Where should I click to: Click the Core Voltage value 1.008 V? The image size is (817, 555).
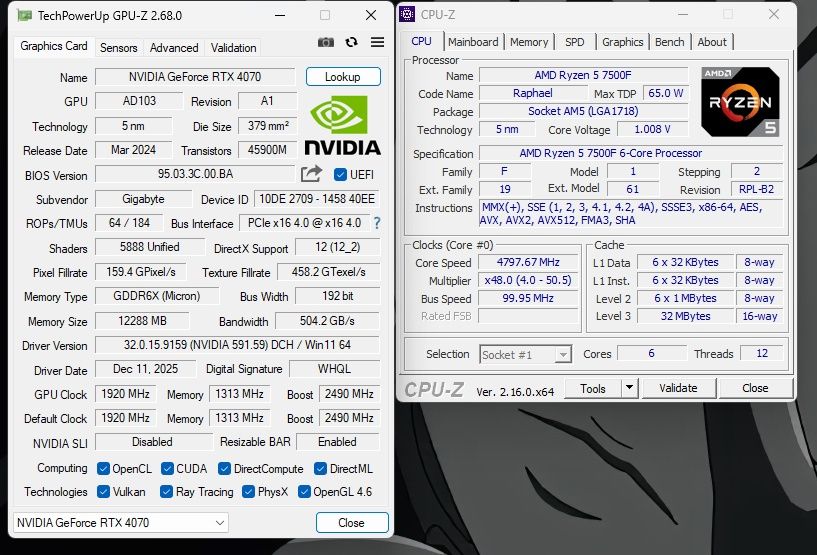[652, 129]
